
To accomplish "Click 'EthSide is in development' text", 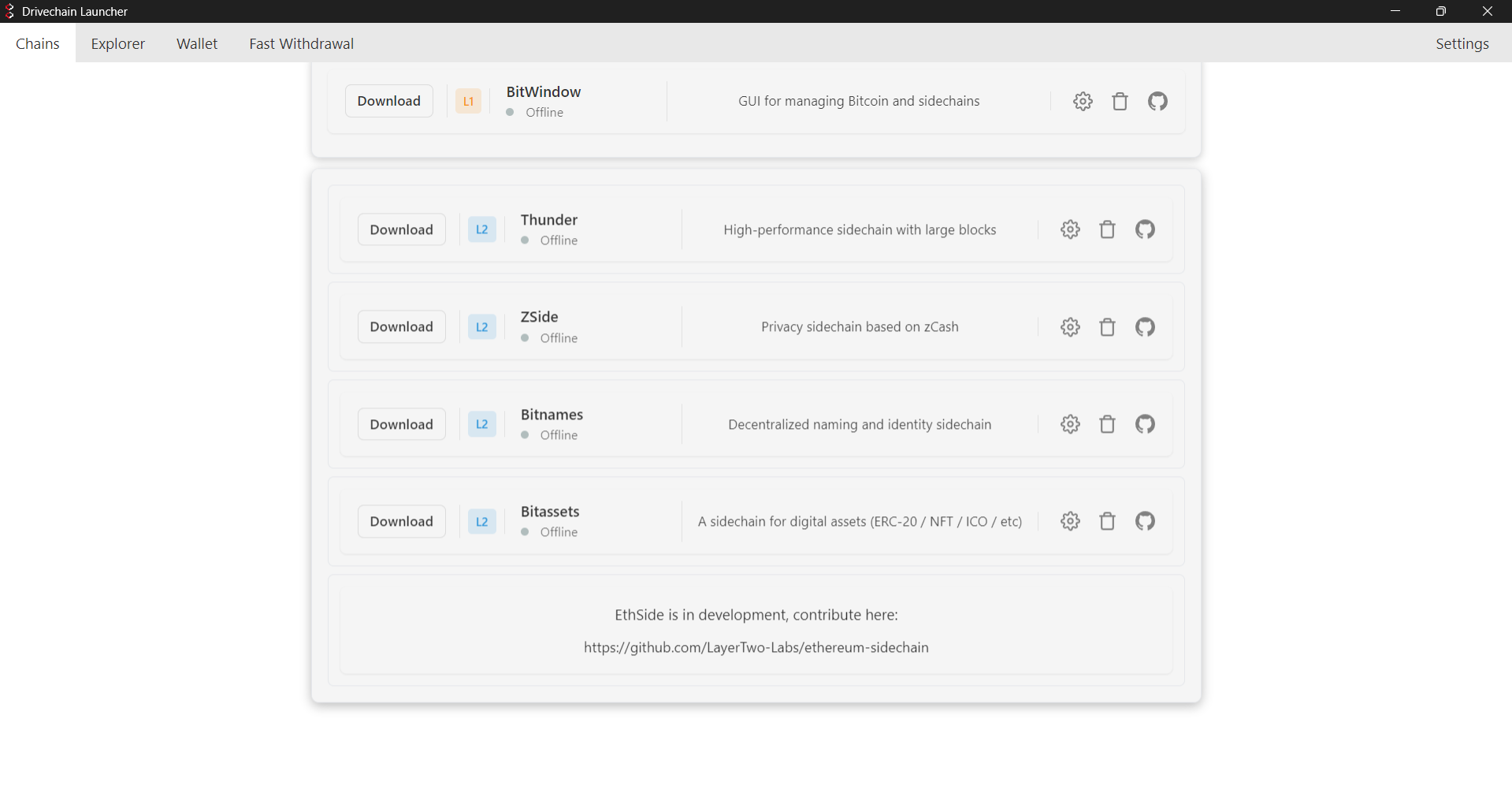I will tap(756, 615).
